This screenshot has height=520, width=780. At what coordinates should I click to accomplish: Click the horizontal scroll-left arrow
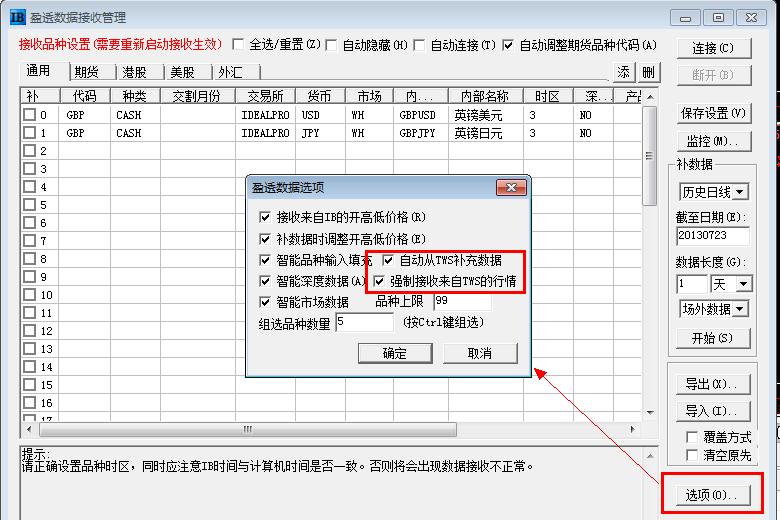point(29,429)
